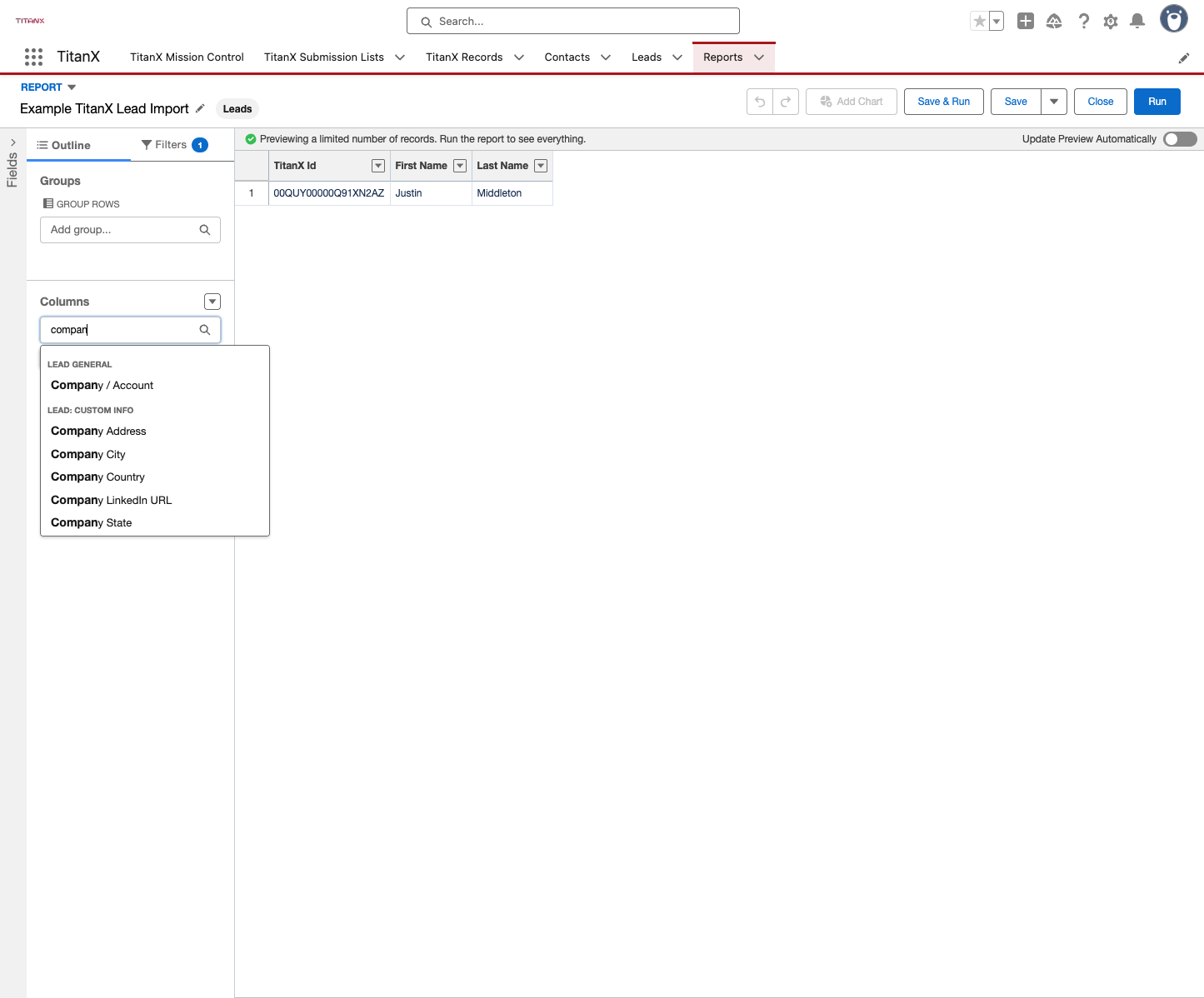Click the favorites star icon

pos(980,22)
